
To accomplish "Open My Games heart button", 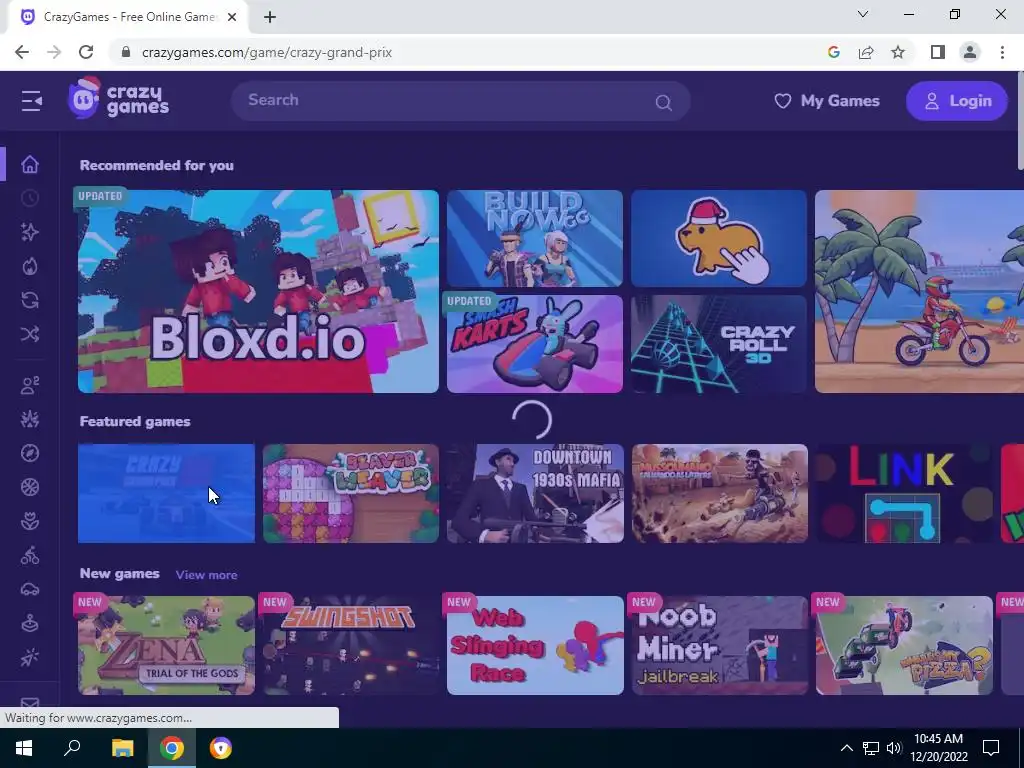I will pyautogui.click(x=827, y=101).
